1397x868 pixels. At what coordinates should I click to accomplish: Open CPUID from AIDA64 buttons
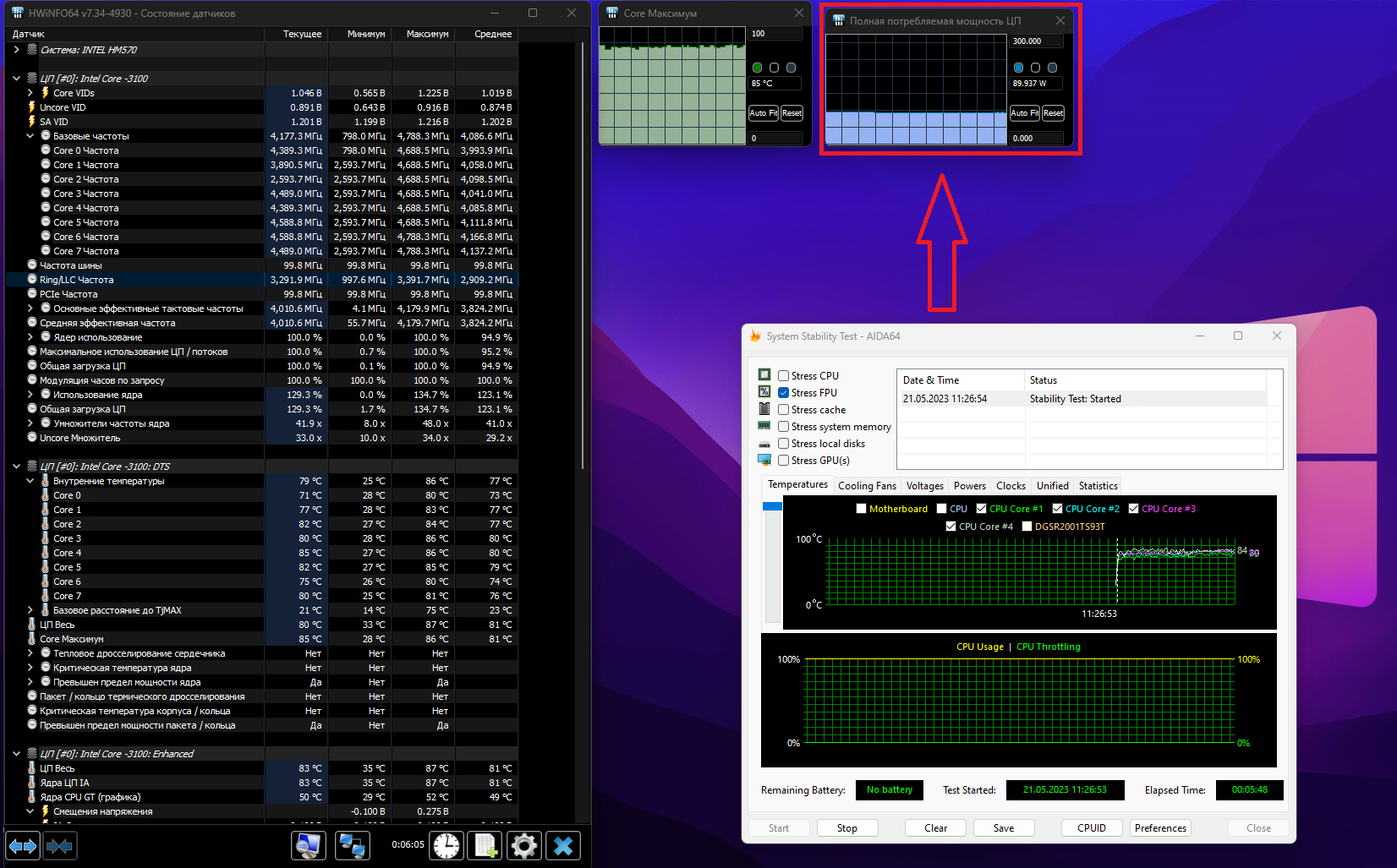click(x=1092, y=828)
